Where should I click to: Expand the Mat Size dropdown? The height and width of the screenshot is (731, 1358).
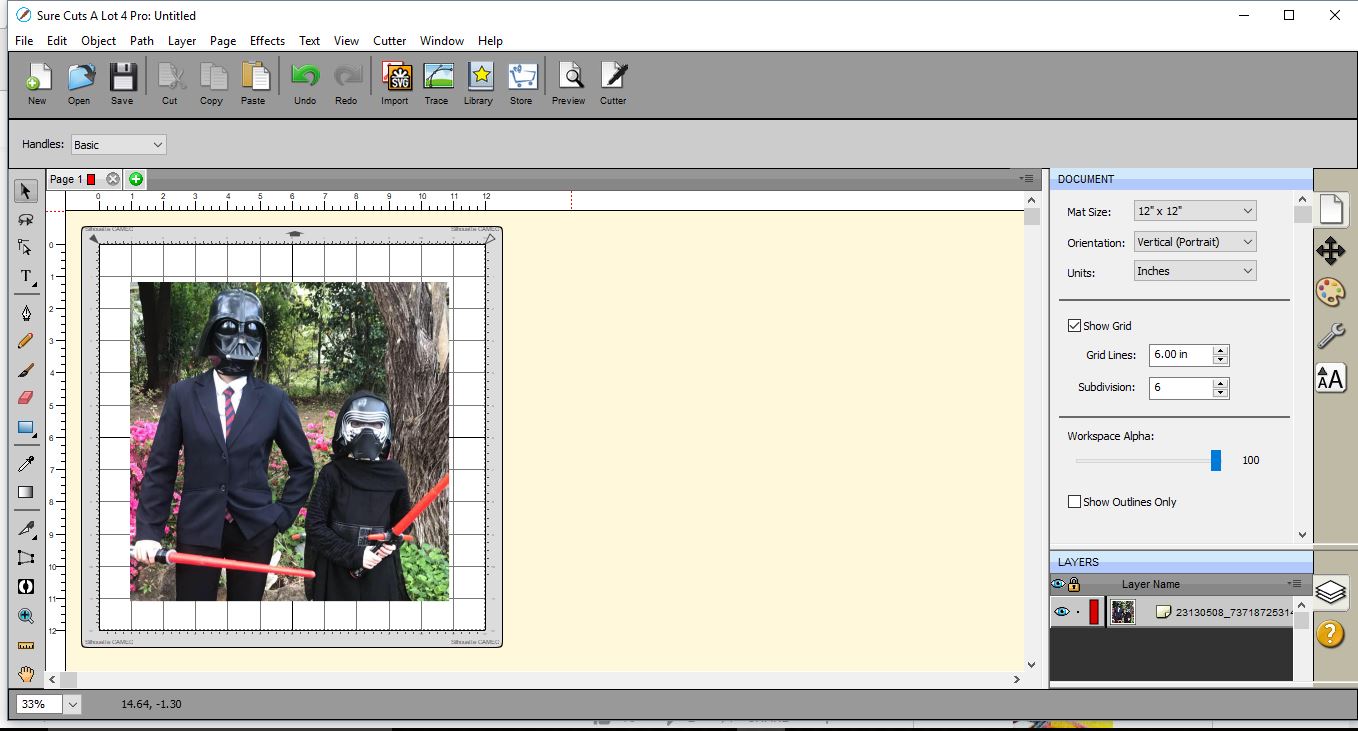coord(1195,211)
